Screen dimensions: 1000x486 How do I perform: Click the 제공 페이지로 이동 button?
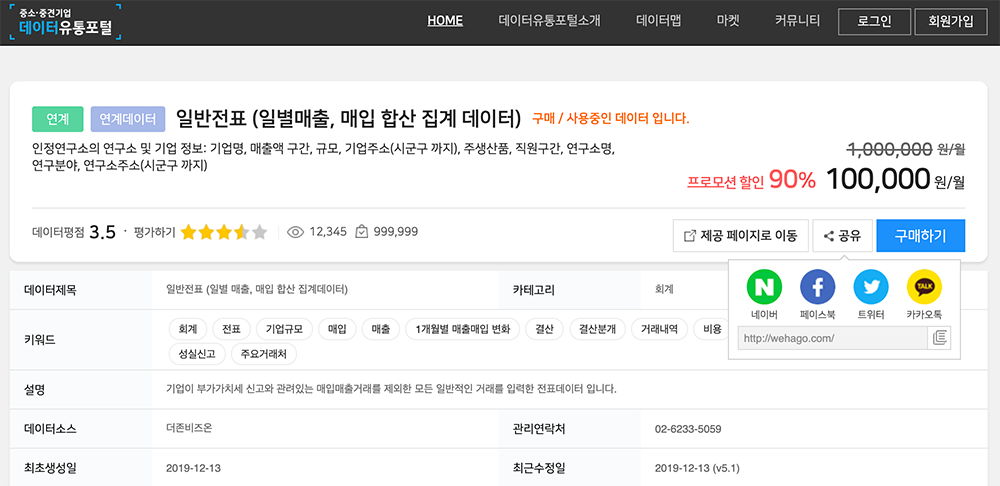(x=740, y=236)
